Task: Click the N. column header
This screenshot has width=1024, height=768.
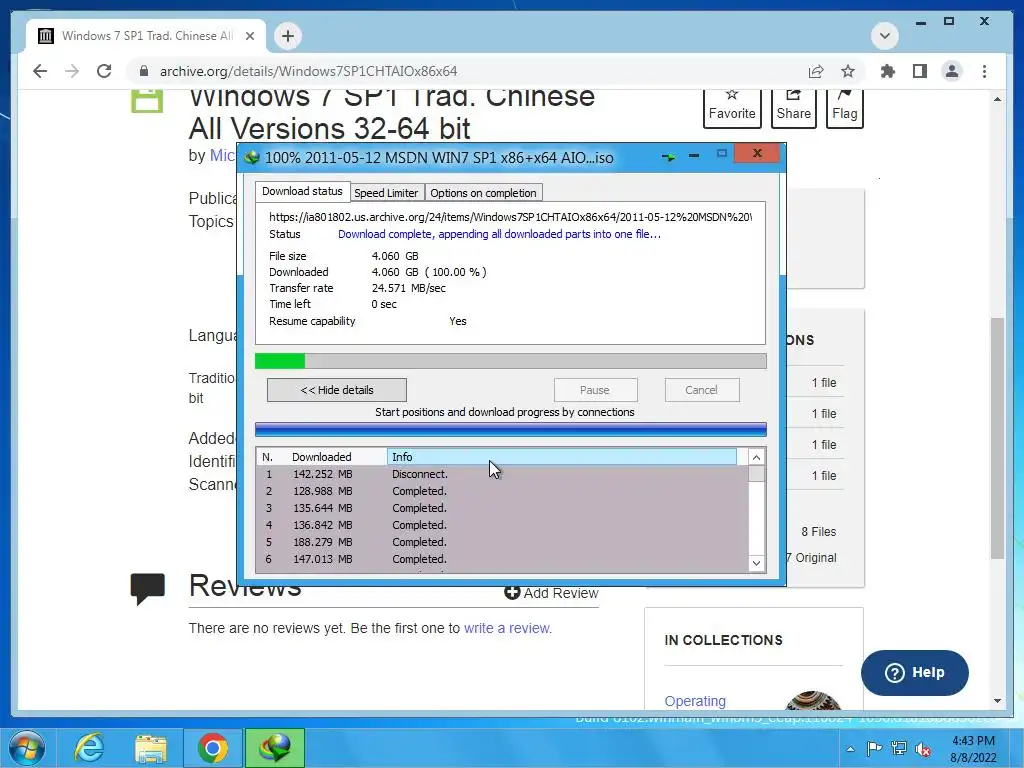Action: (268, 456)
